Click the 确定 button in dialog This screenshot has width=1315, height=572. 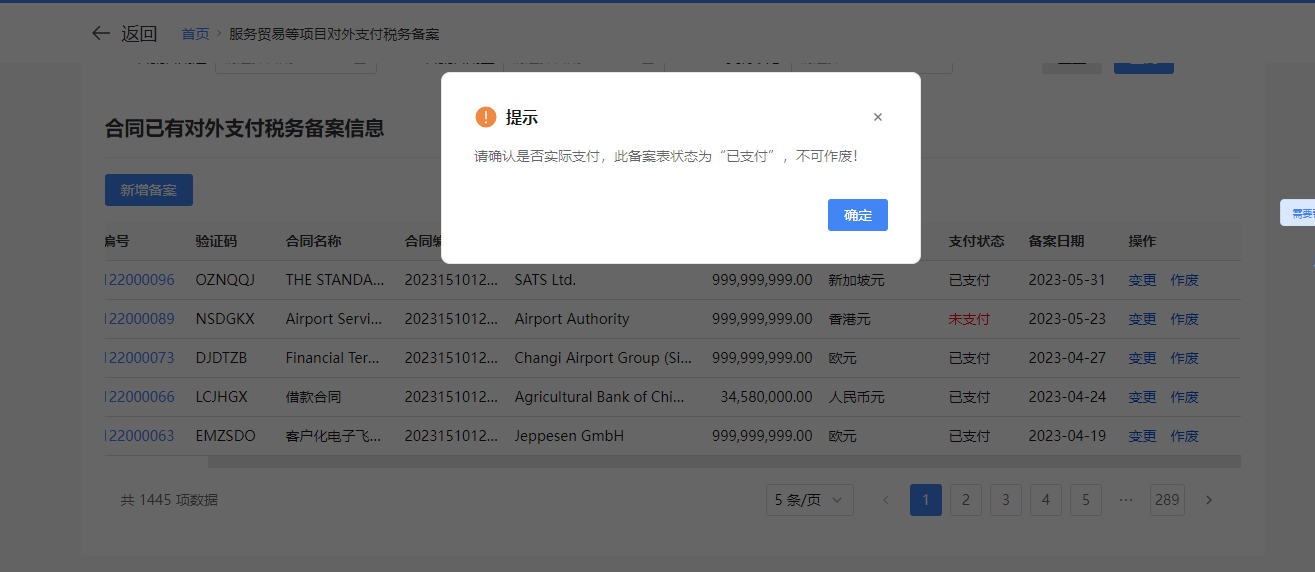(x=857, y=215)
